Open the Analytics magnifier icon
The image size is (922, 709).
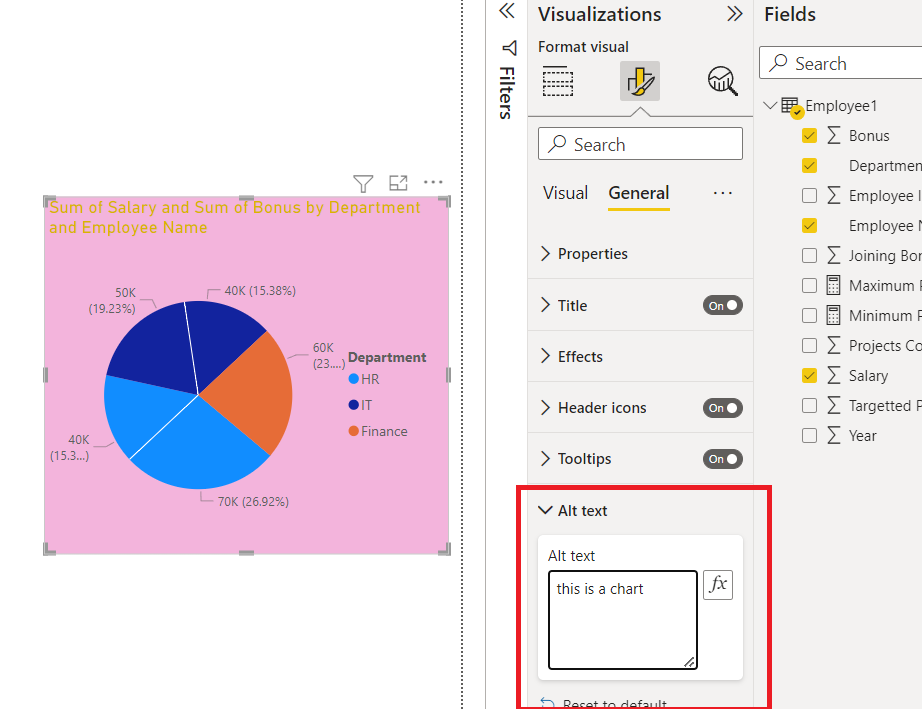tap(722, 81)
